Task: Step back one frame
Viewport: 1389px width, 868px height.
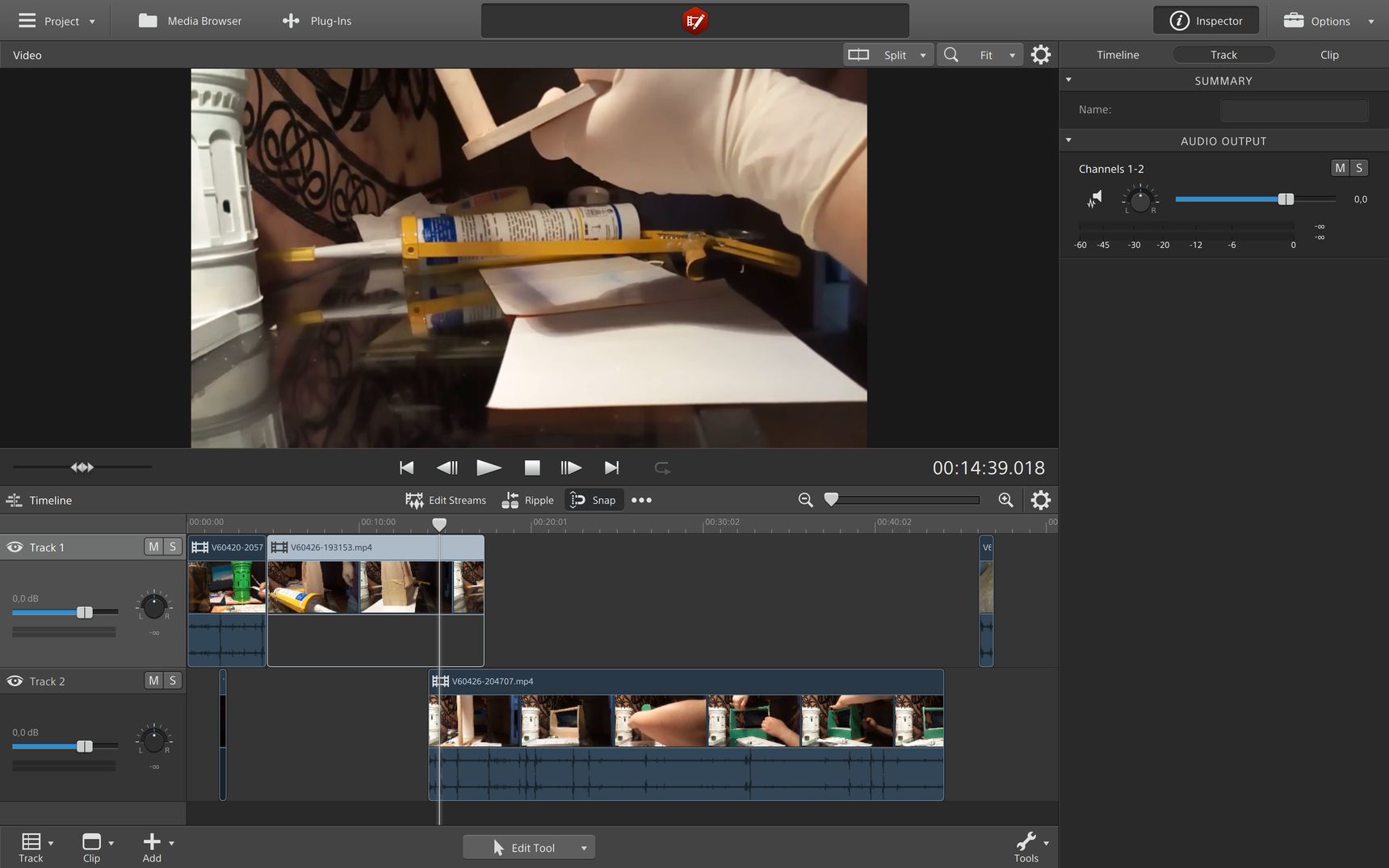Action: tap(447, 468)
